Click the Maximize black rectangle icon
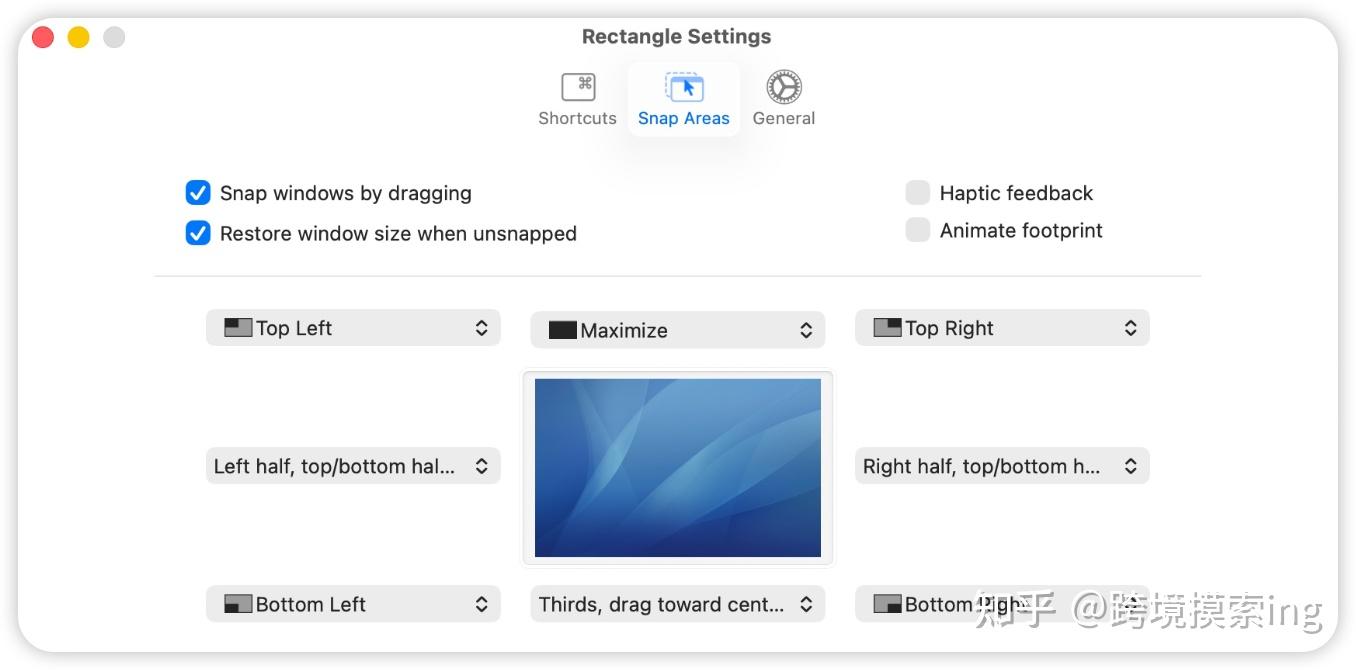The height and width of the screenshot is (670, 1356). [x=563, y=330]
